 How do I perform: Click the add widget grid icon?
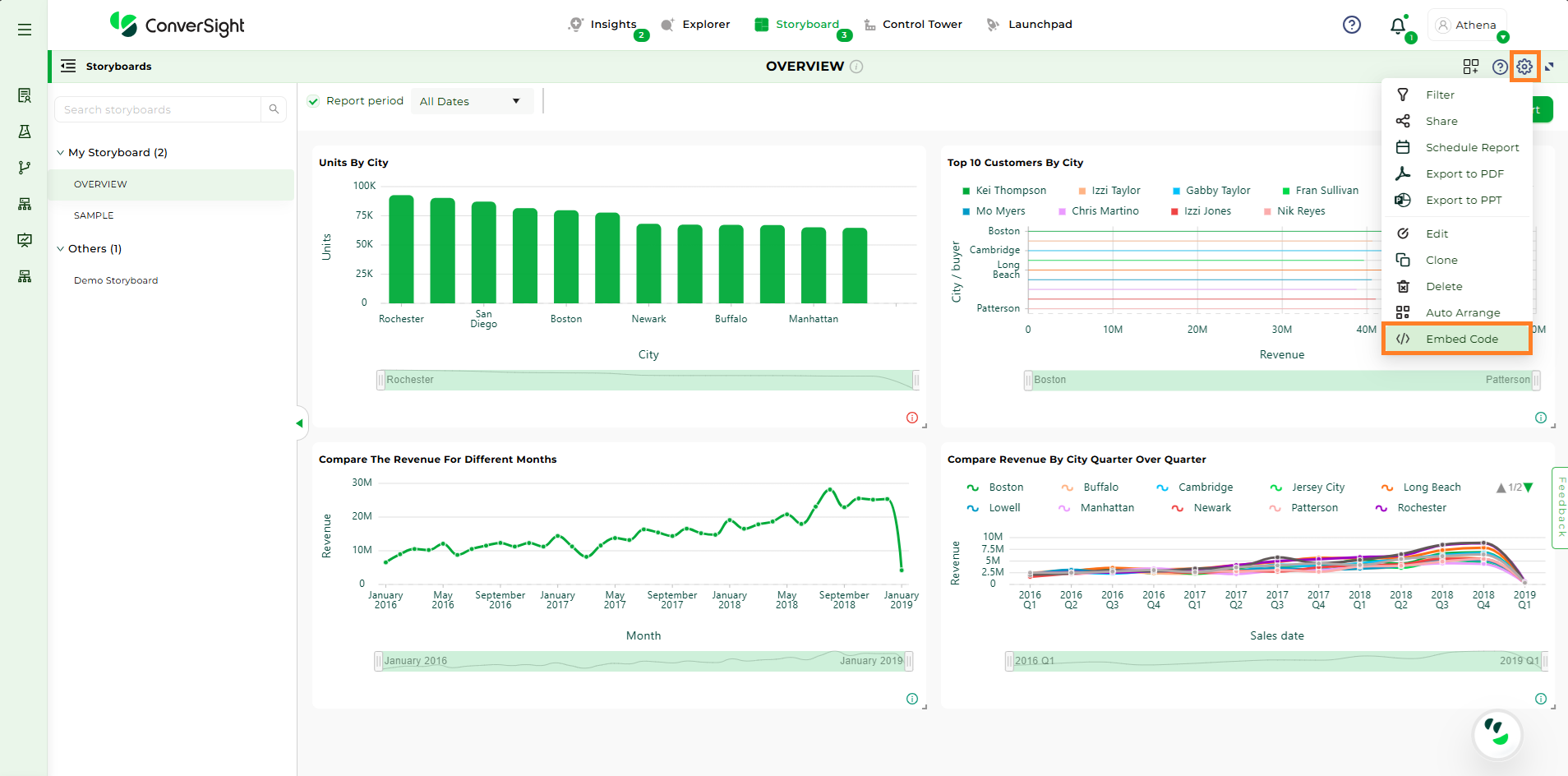(1470, 67)
